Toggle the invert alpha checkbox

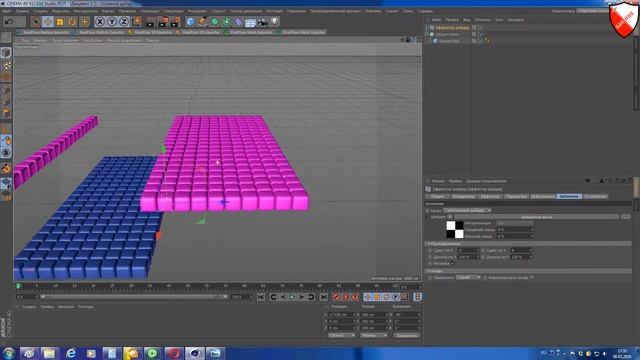pyautogui.click(x=532, y=278)
